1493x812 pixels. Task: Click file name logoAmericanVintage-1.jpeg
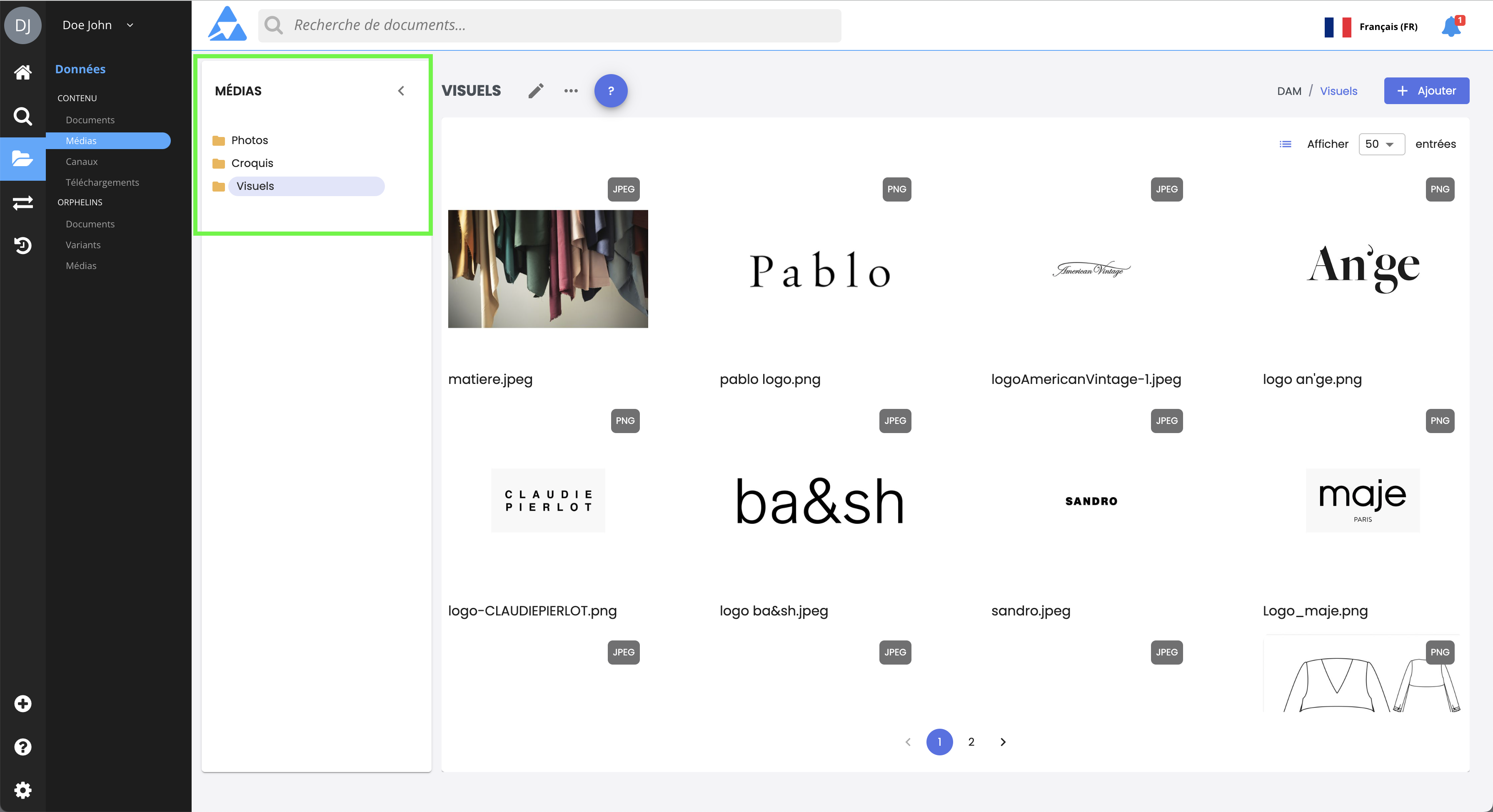1086,379
